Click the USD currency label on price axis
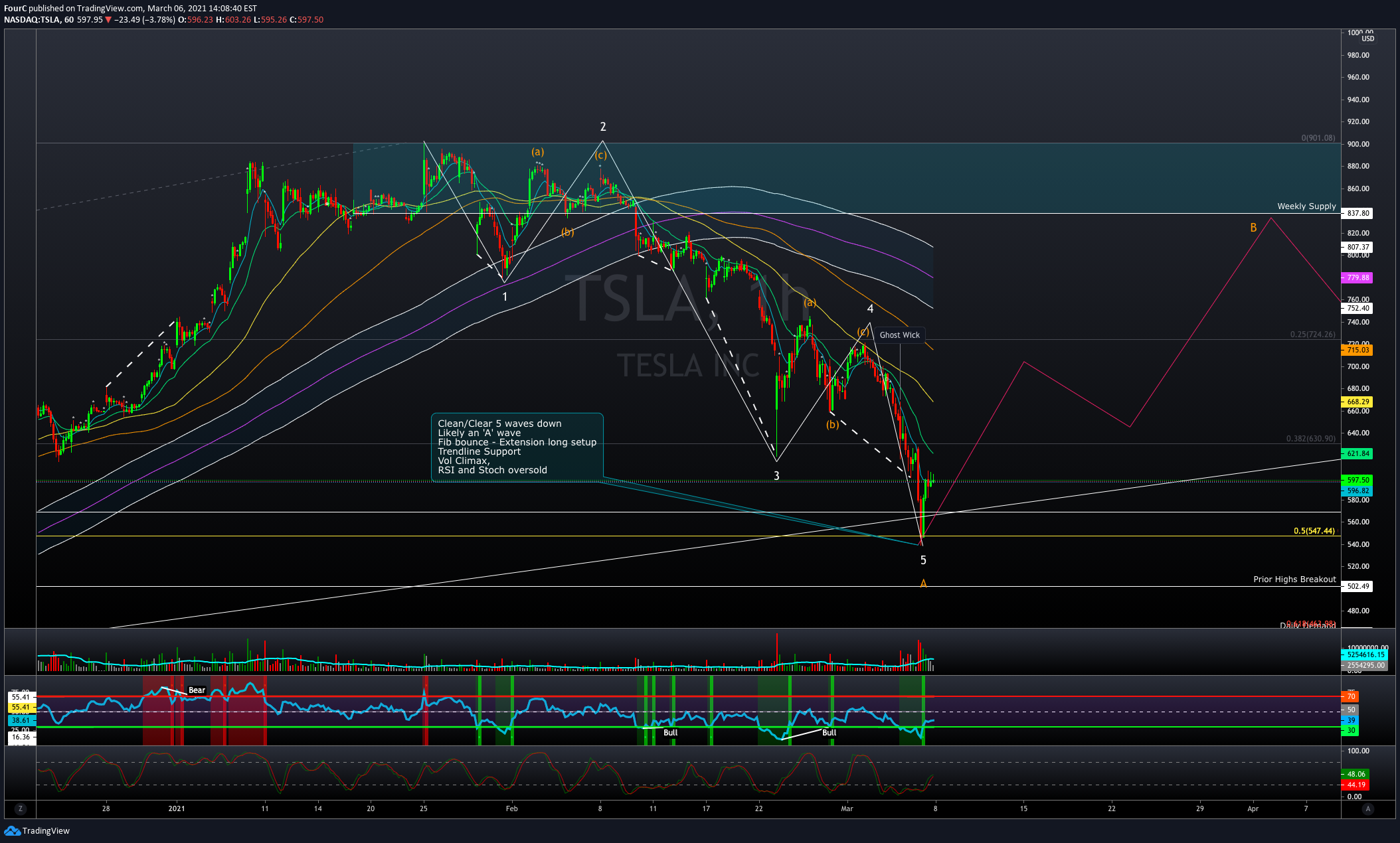Image resolution: width=1400 pixels, height=843 pixels. click(1368, 38)
